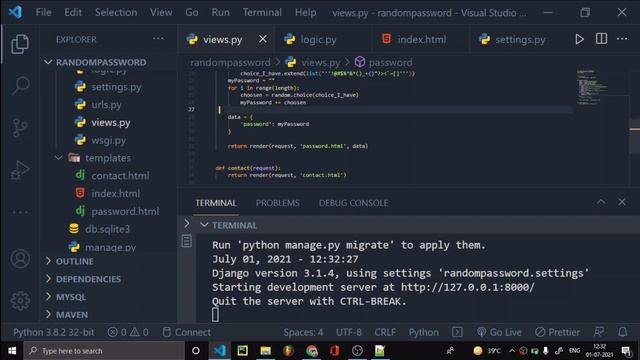Open the Accounts menu icon
This screenshot has width=640, height=360.
(x=20, y=259)
